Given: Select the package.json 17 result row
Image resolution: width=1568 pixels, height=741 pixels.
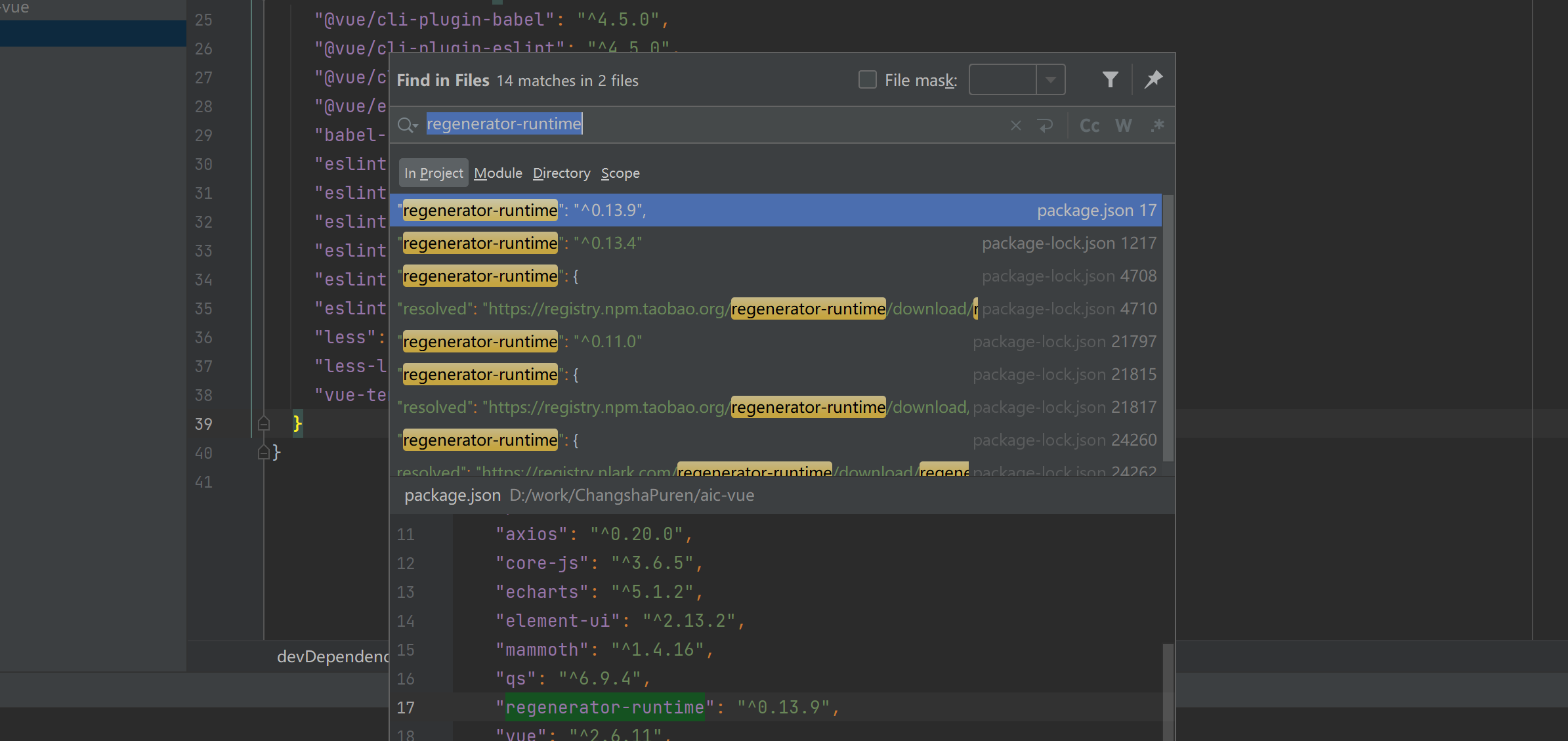Looking at the screenshot, I should (776, 210).
